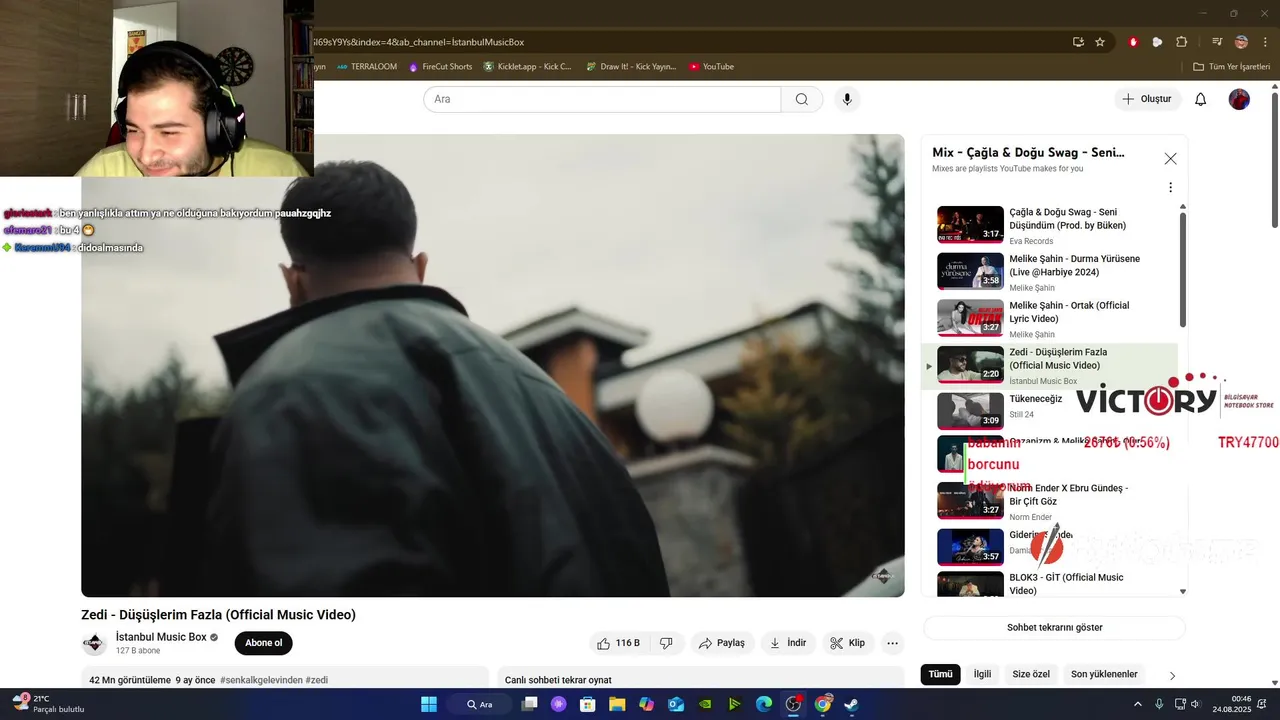Open the media control icon in Chrome toolbar
Image resolution: width=1280 pixels, height=720 pixels.
pyautogui.click(x=1217, y=42)
